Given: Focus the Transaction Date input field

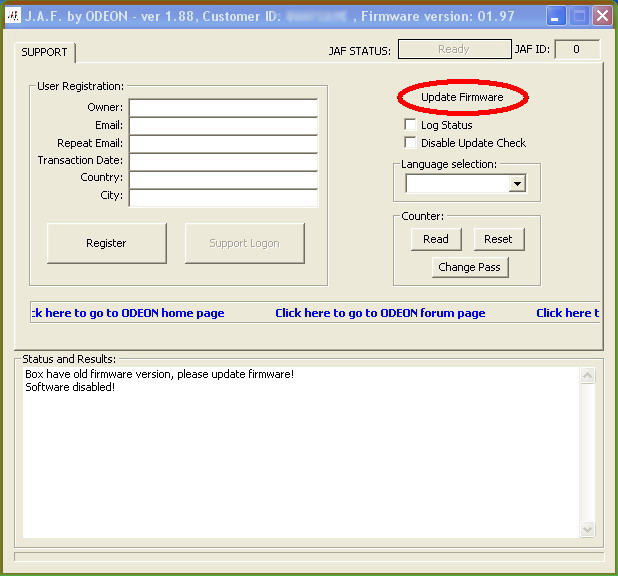Looking at the screenshot, I should (x=223, y=162).
